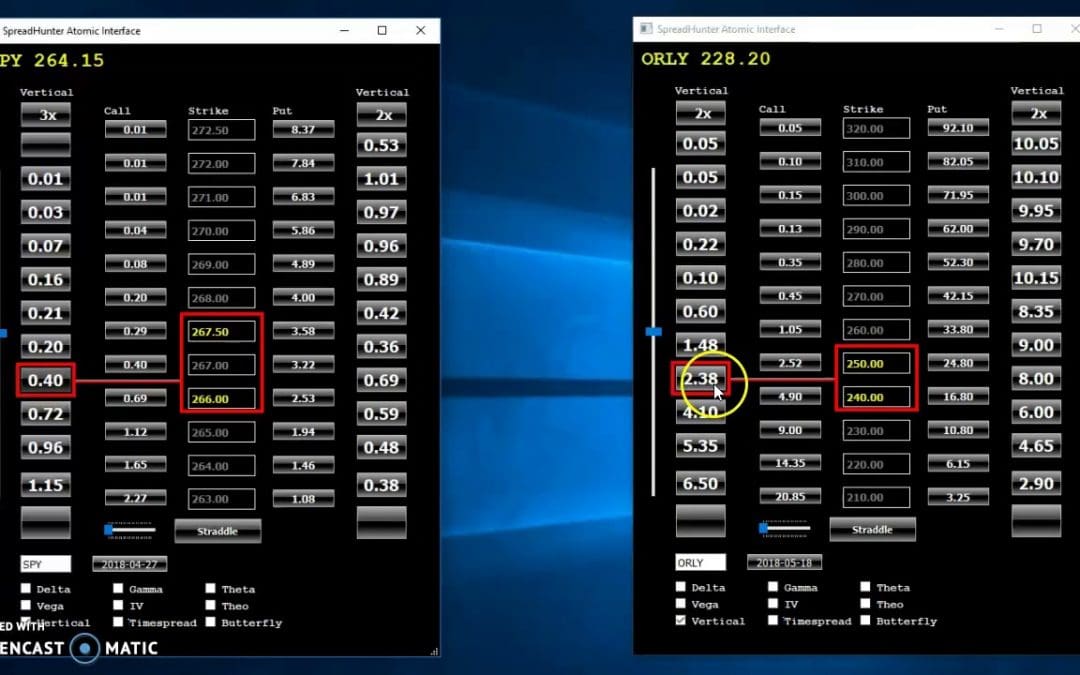
Task: Click the 2.90 vertical spread button in ORLY window
Action: [1037, 484]
